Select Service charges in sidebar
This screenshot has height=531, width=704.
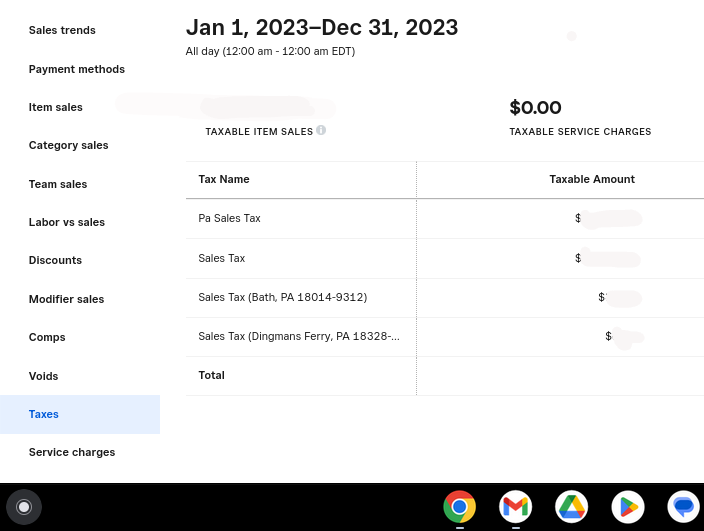[x=72, y=452]
